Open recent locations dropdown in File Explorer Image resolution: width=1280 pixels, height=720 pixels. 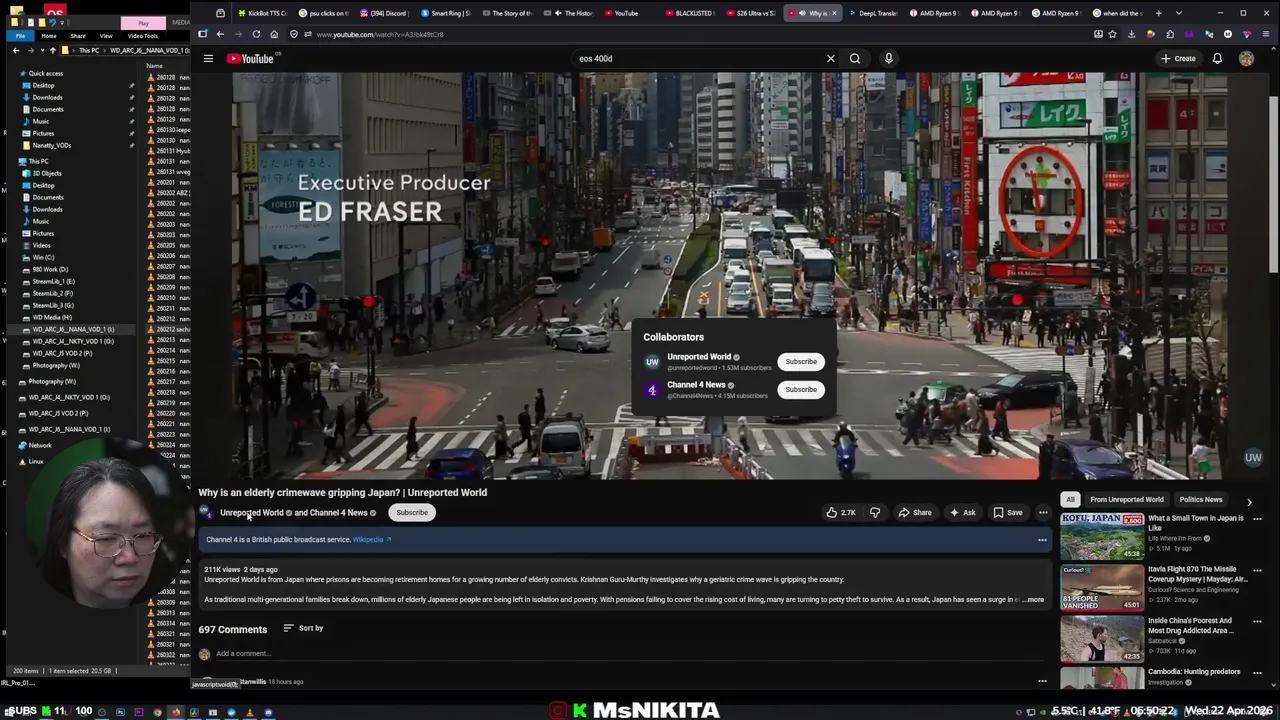point(41,50)
